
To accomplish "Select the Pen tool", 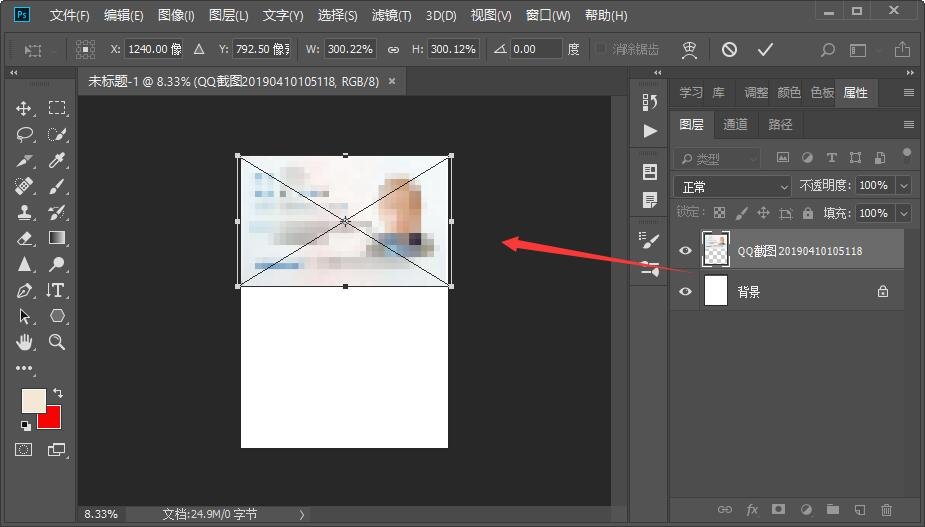I will (25, 291).
